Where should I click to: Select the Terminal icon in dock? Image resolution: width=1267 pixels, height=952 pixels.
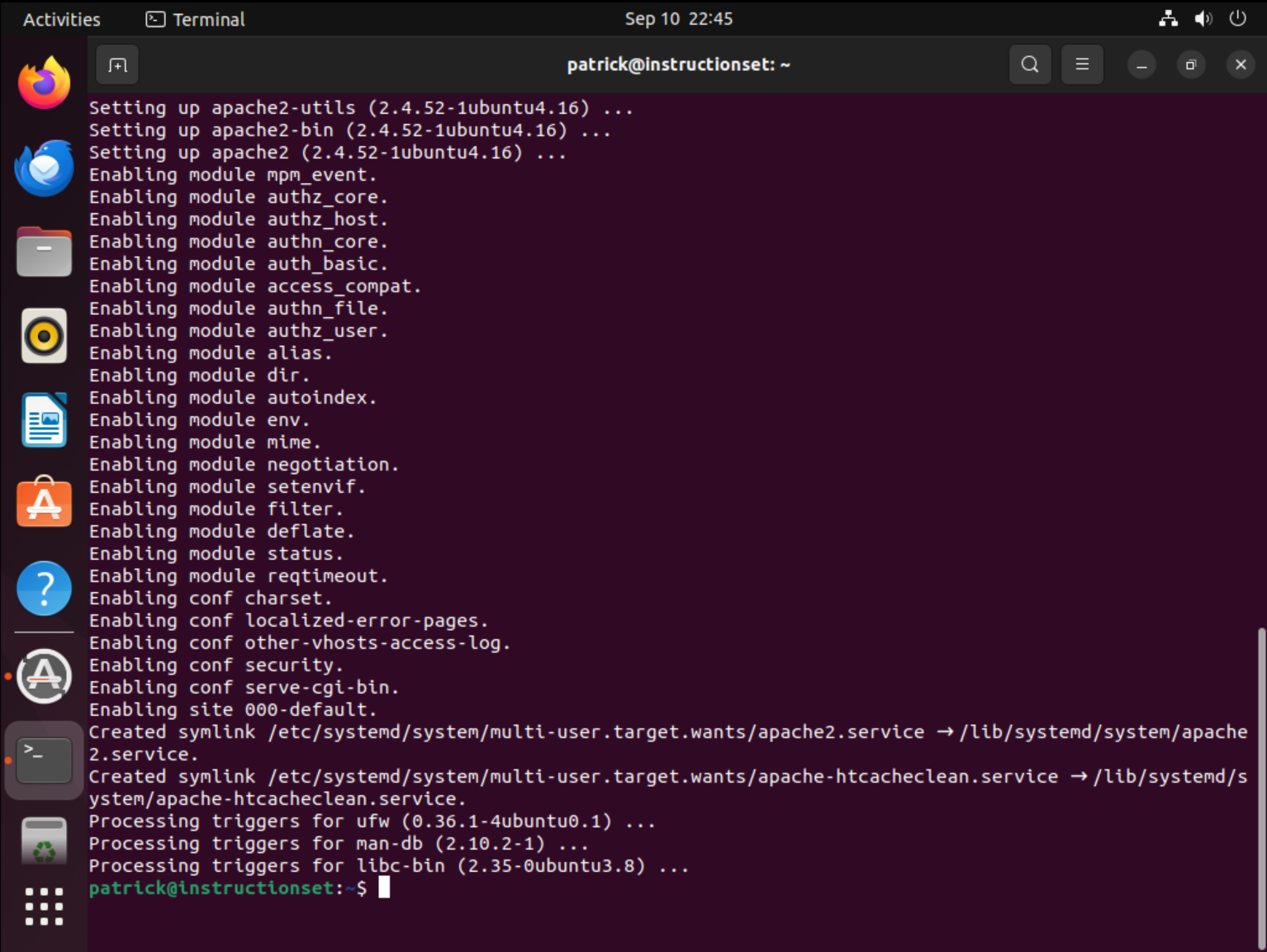(45, 760)
